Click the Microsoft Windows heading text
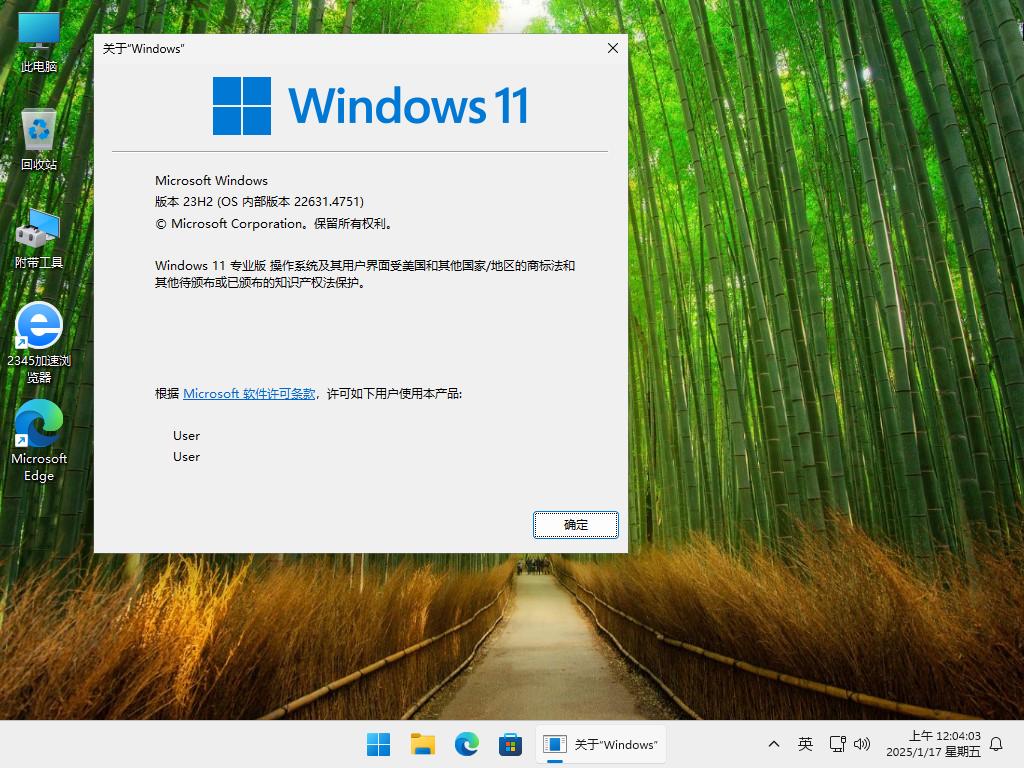 [x=211, y=181]
